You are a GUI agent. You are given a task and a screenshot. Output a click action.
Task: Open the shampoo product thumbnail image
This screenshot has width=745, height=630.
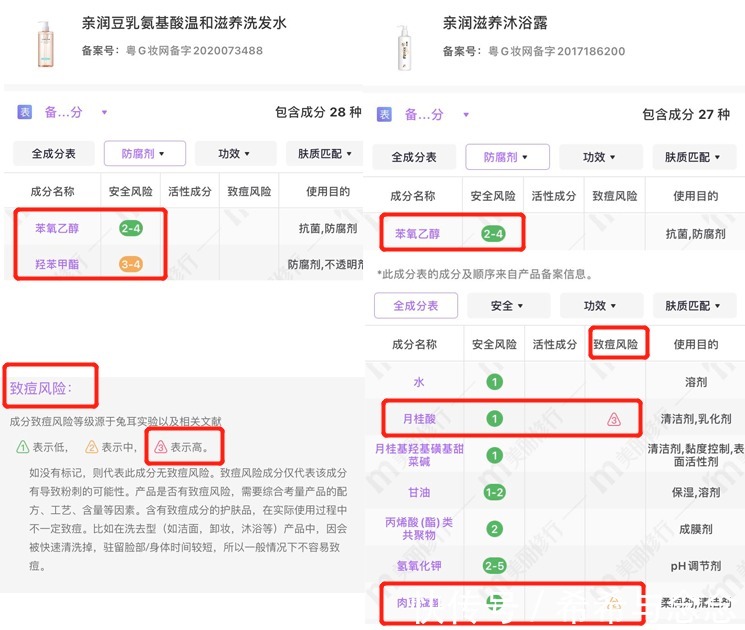pos(46,44)
